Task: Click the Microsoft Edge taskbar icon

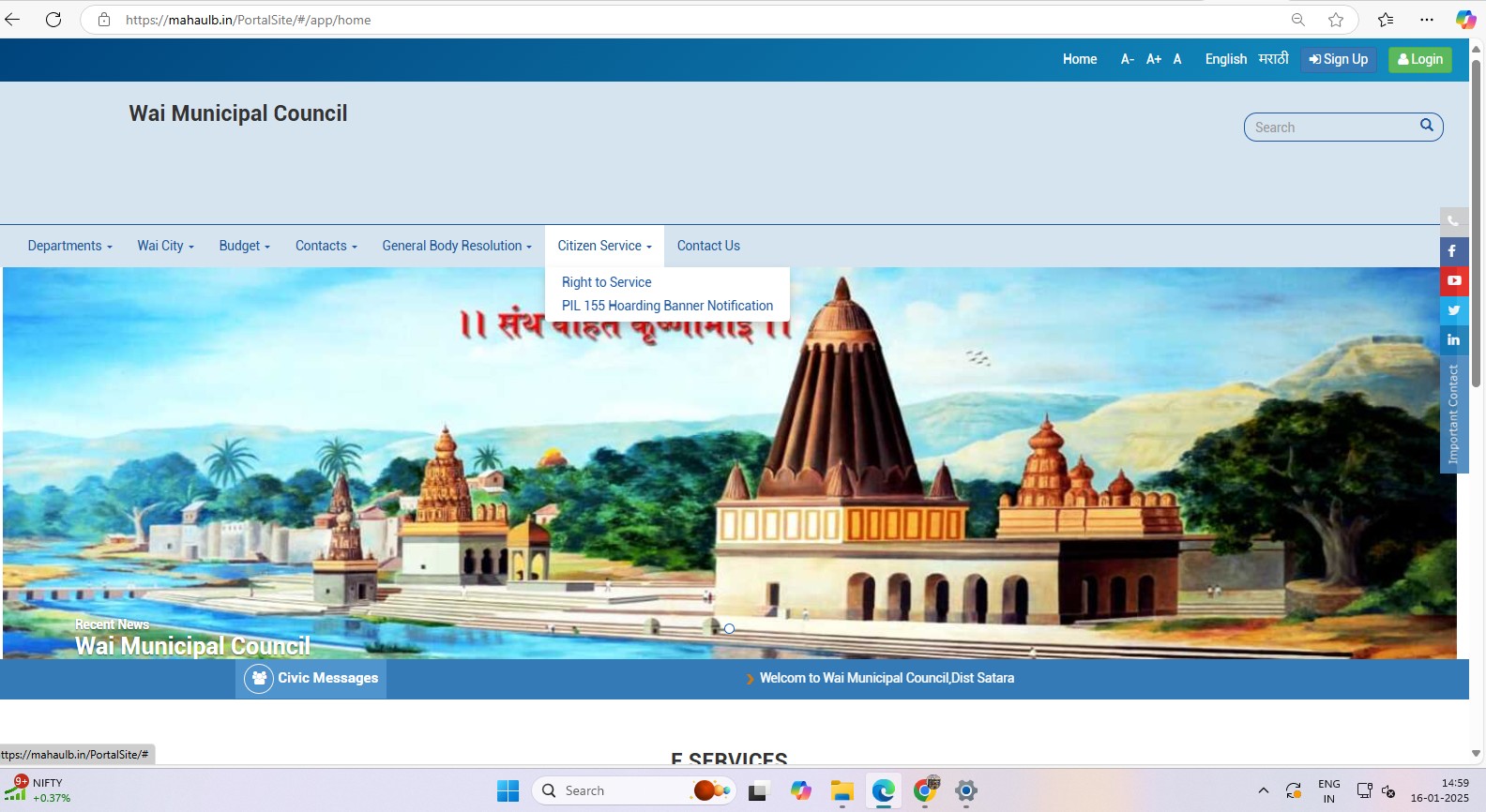Action: coord(883,791)
